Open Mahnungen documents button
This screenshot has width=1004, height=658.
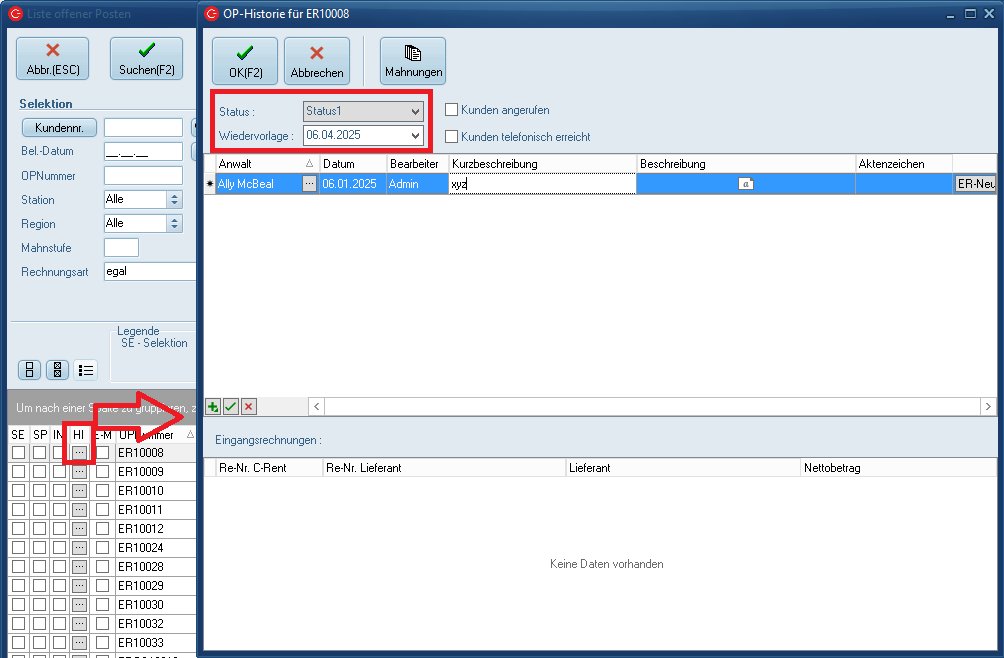(413, 60)
